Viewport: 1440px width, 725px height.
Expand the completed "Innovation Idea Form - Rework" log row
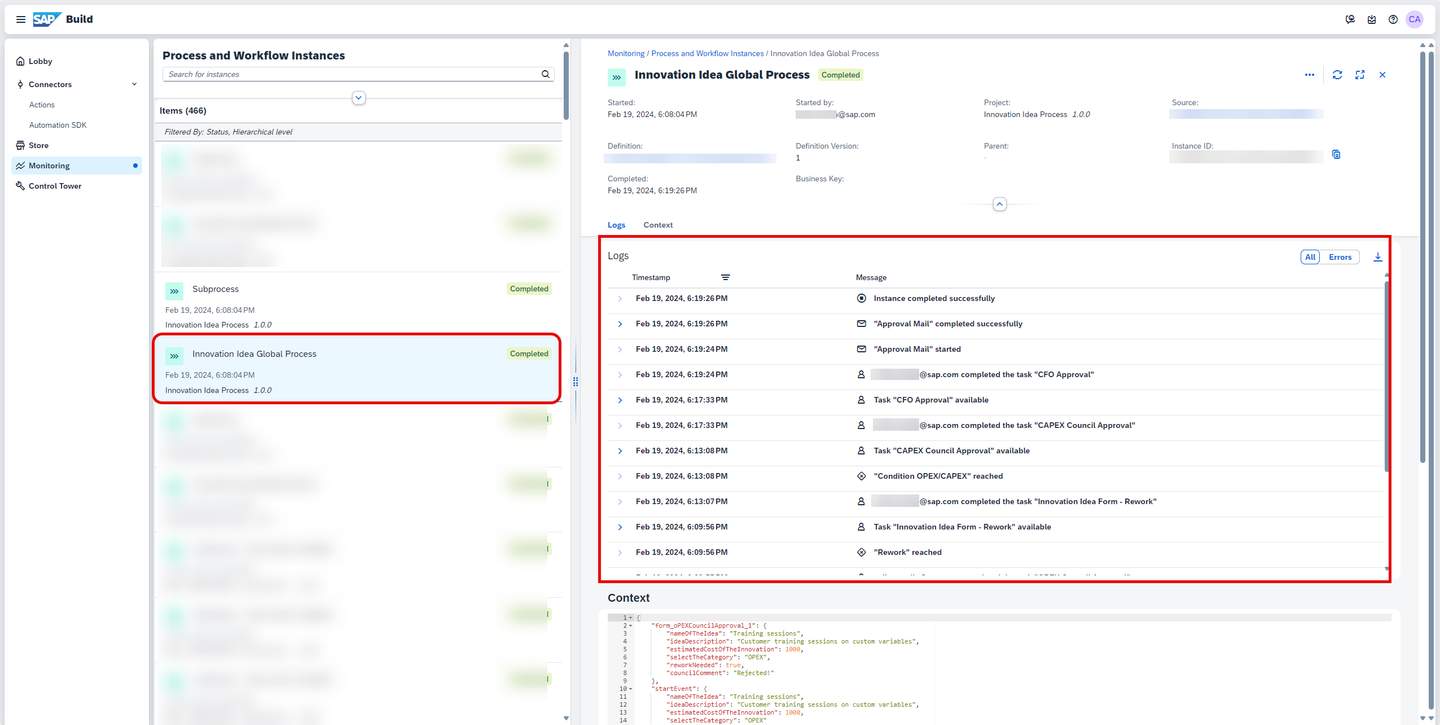(x=620, y=501)
